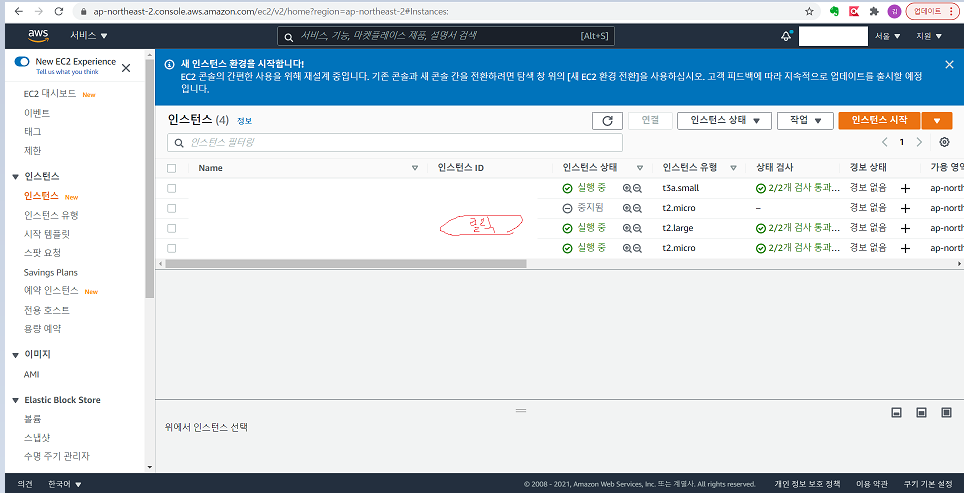Open the 인스턴스 상태 dropdown button
The width and height of the screenshot is (964, 493).
pyautogui.click(x=724, y=120)
